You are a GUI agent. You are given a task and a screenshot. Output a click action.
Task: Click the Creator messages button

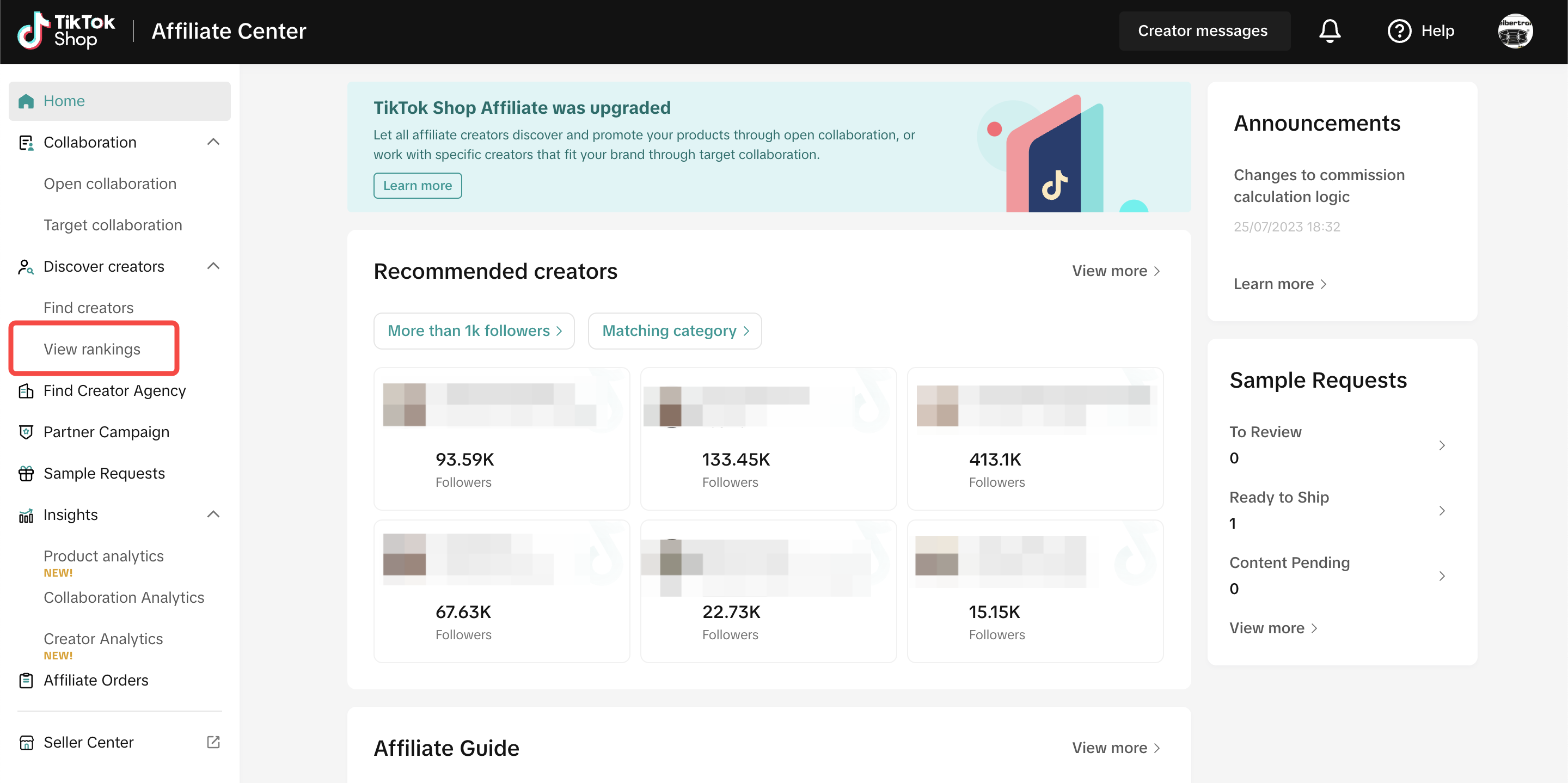[x=1203, y=30]
